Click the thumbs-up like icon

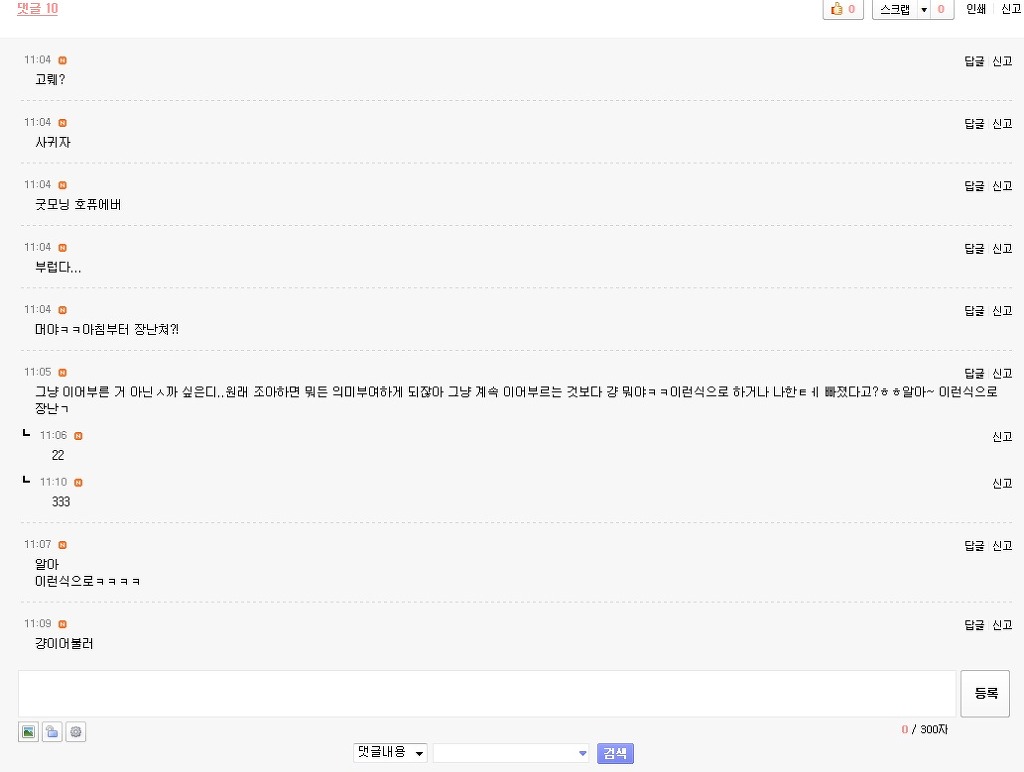837,9
